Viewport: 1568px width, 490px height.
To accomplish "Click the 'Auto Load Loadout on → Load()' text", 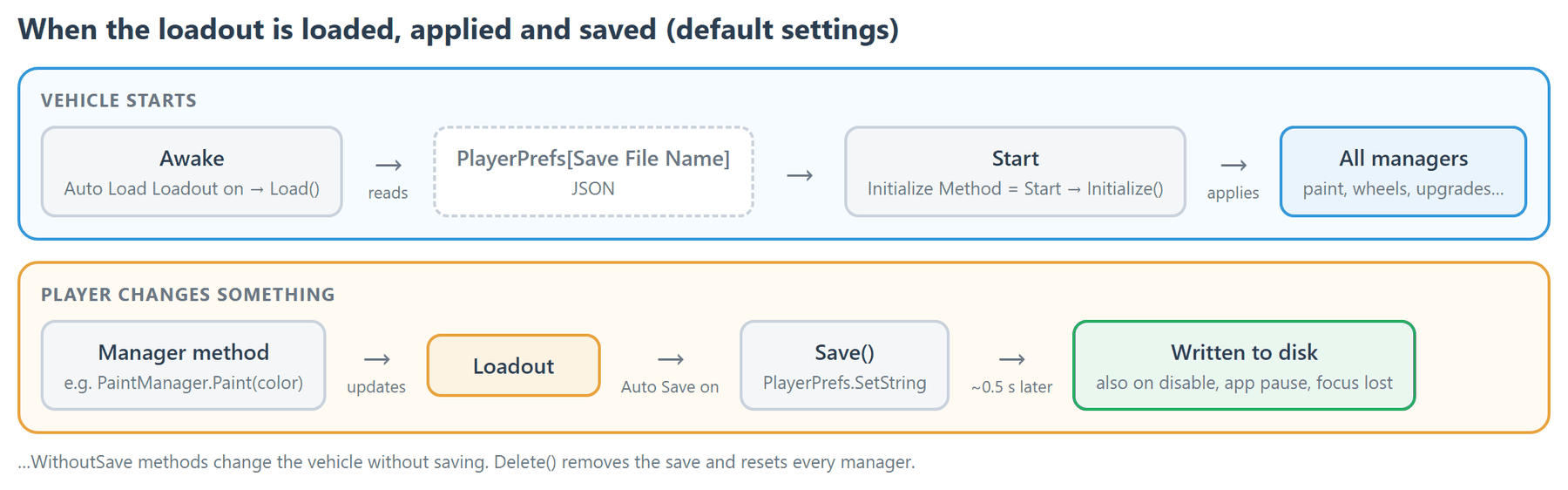I will (192, 188).
